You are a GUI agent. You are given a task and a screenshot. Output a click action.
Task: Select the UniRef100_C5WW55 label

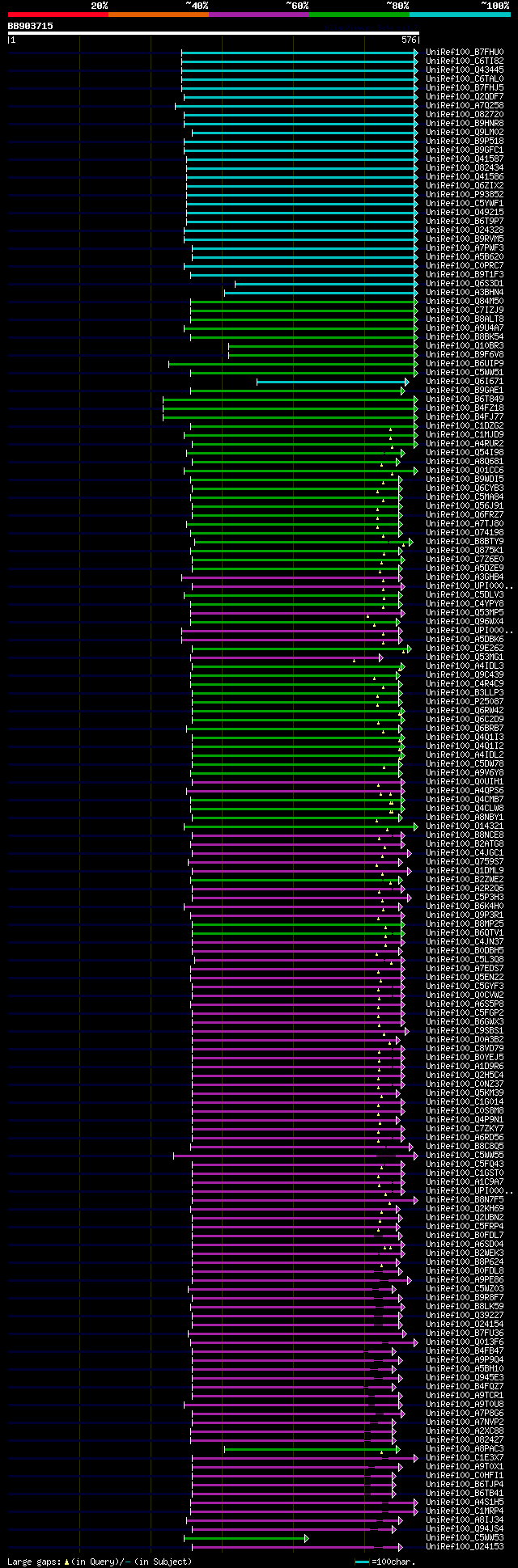pyautogui.click(x=465, y=1156)
